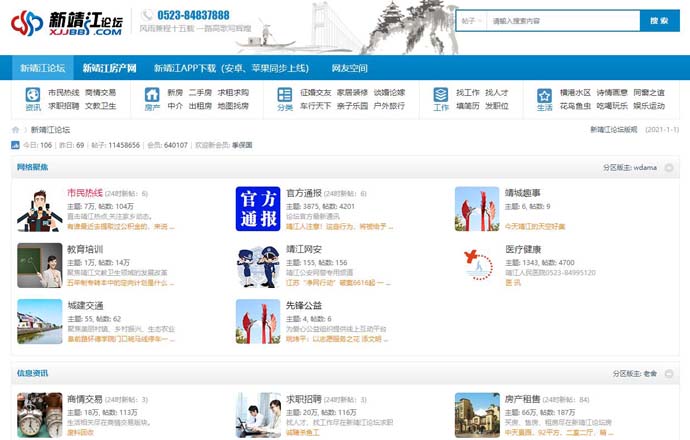Click the home icon in breadcrumb

(x=16, y=130)
